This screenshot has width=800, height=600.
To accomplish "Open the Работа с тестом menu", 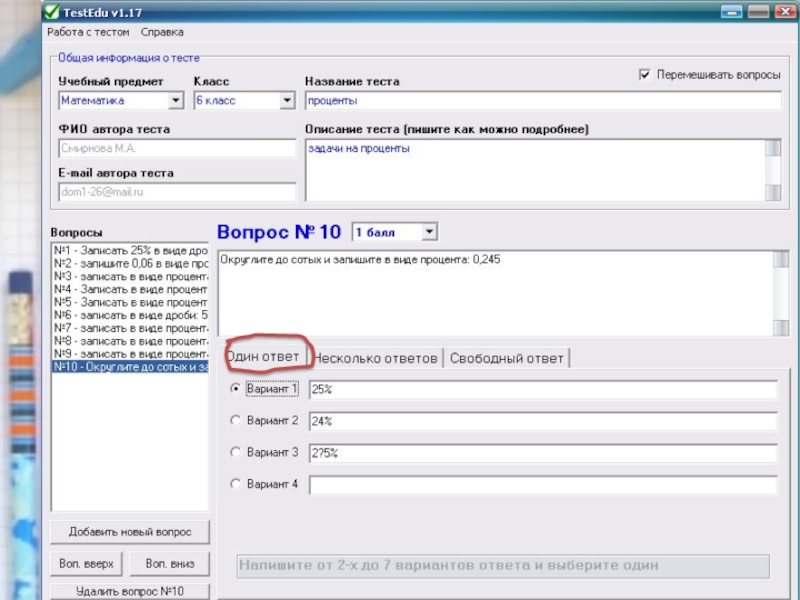I will coord(88,32).
